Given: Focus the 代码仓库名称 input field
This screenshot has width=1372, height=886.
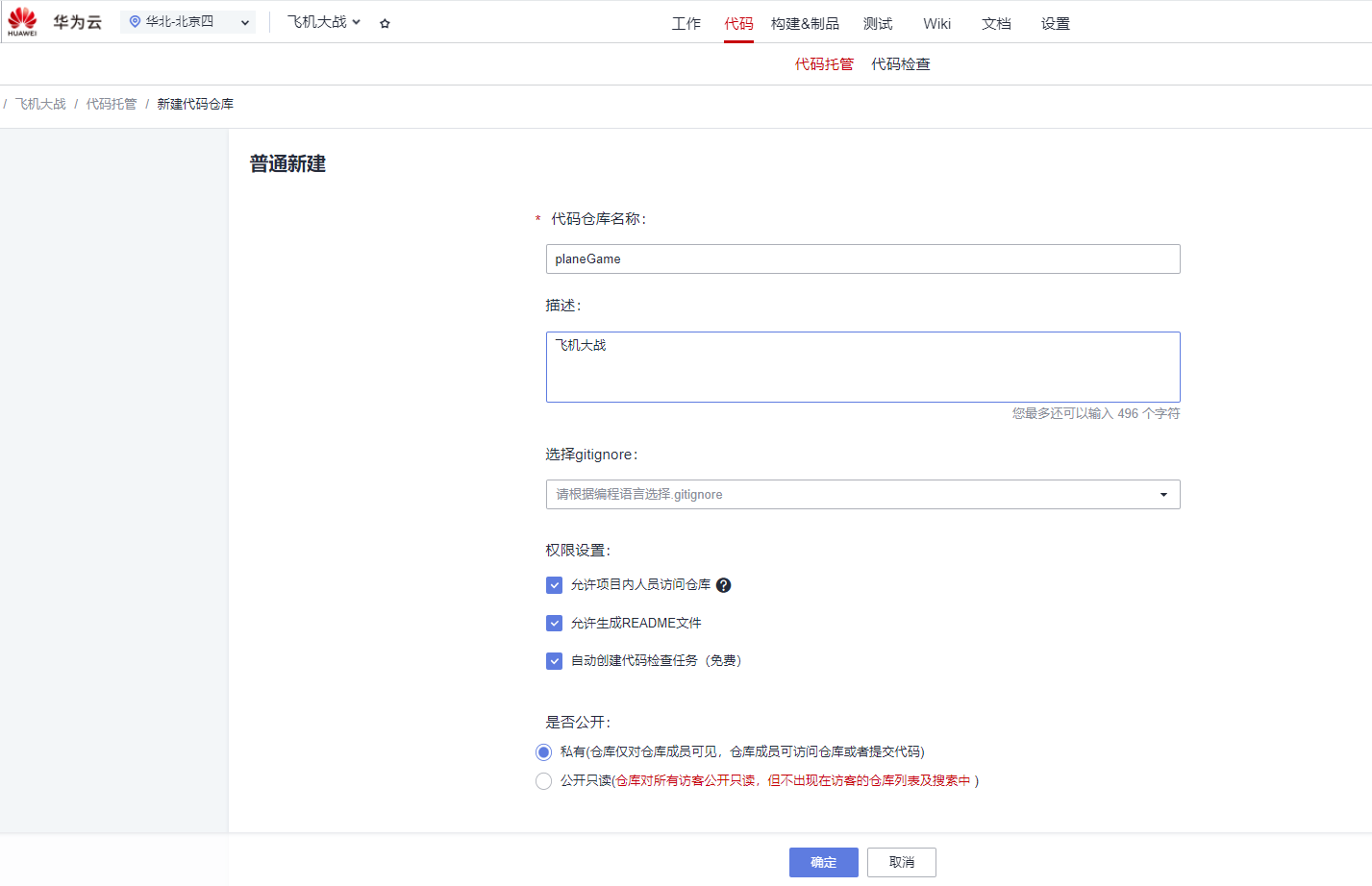Looking at the screenshot, I should [x=862, y=259].
